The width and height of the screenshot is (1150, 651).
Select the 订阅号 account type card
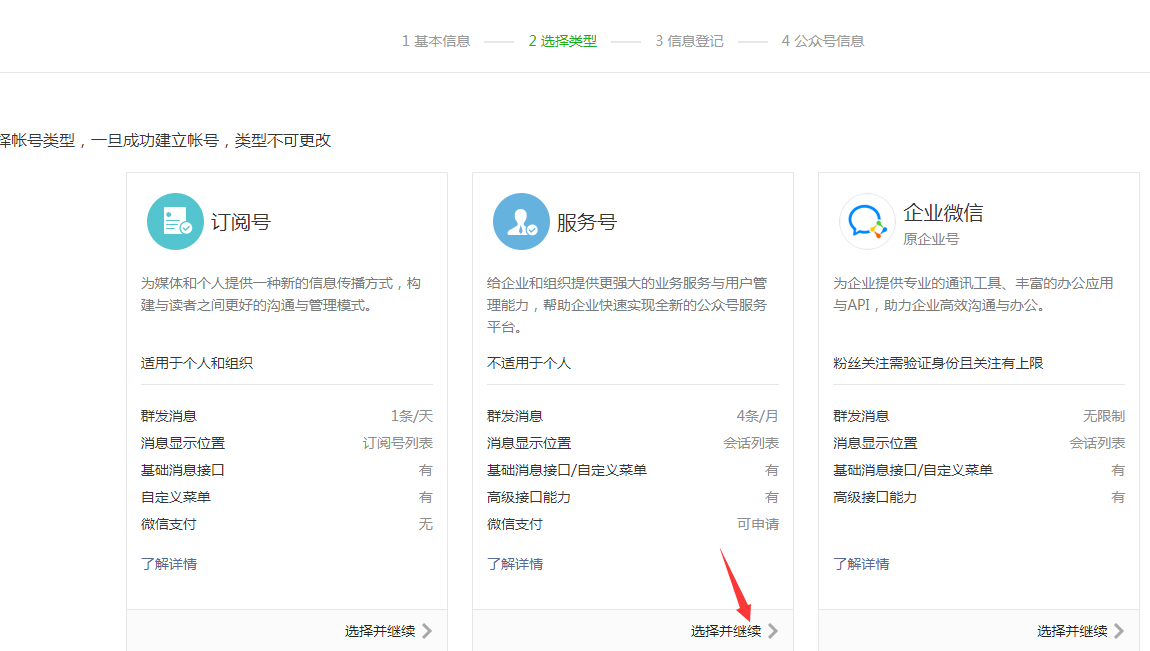287,400
